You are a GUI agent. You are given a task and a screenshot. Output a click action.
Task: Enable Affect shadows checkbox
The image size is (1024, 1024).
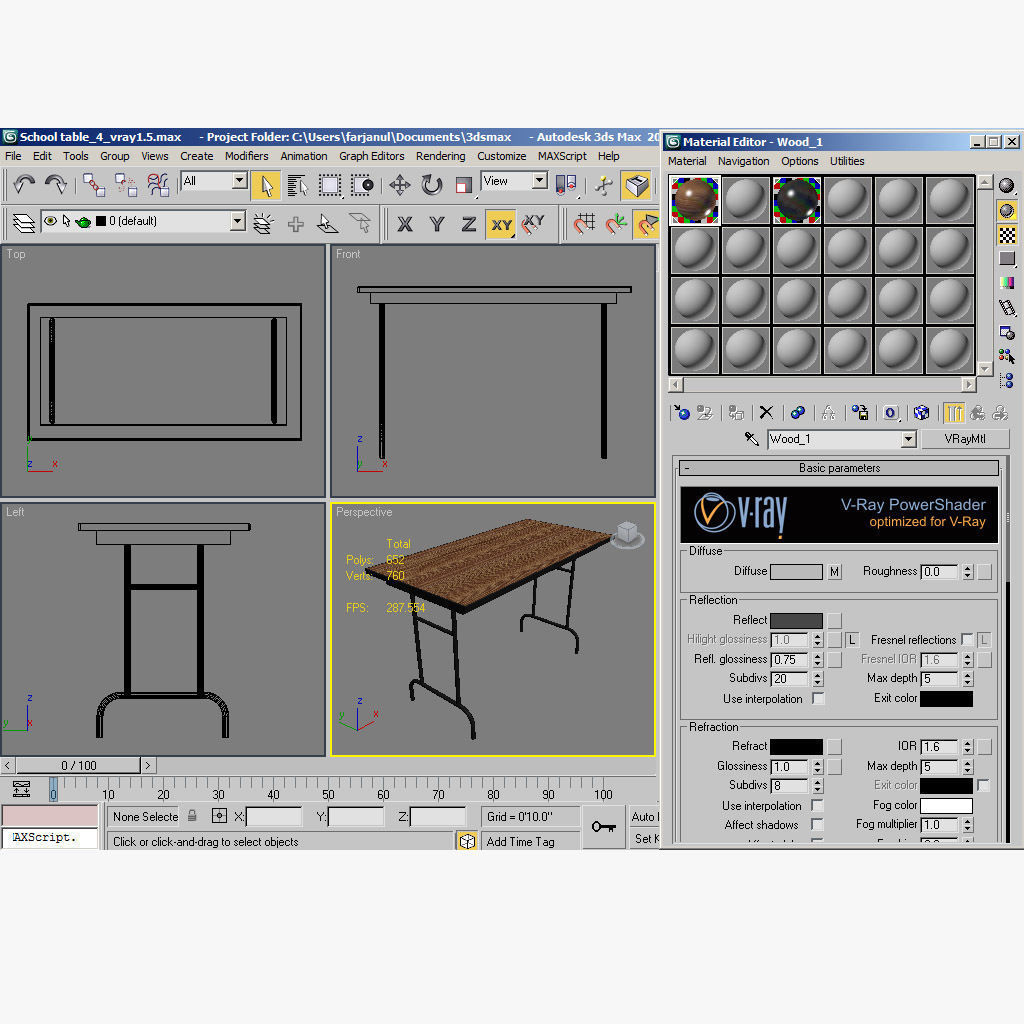click(817, 824)
